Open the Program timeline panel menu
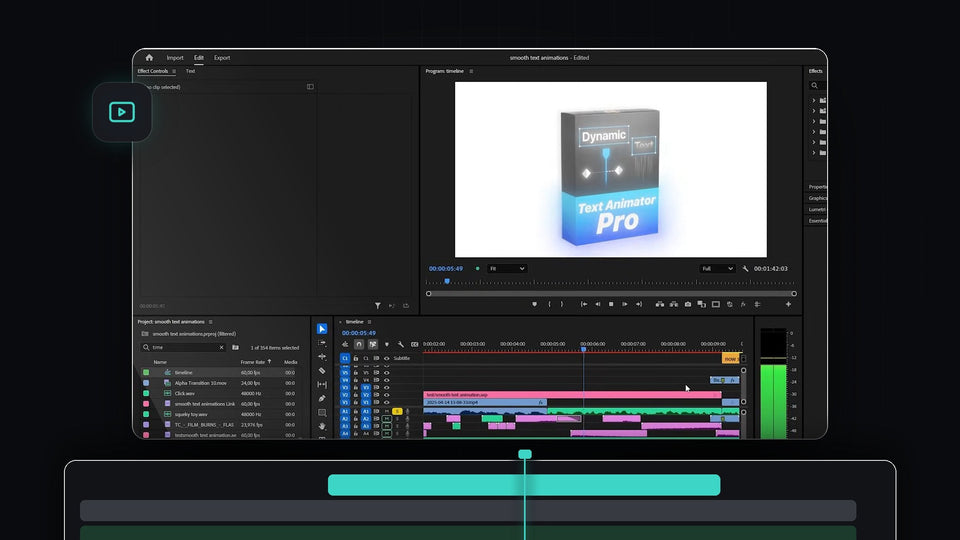The image size is (960, 540). pyautogui.click(x=471, y=72)
